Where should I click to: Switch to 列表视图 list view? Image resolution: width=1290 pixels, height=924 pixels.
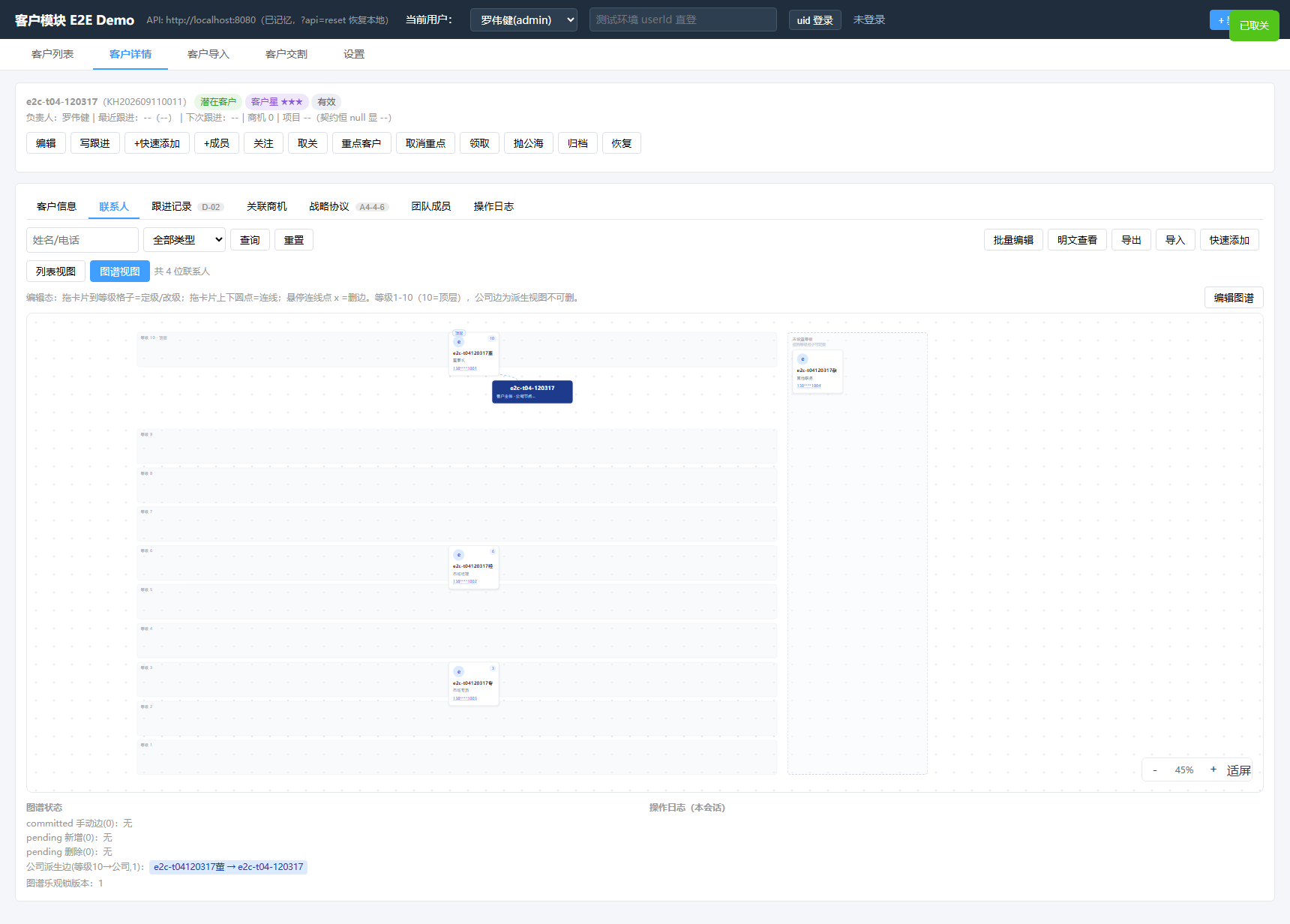pos(55,271)
